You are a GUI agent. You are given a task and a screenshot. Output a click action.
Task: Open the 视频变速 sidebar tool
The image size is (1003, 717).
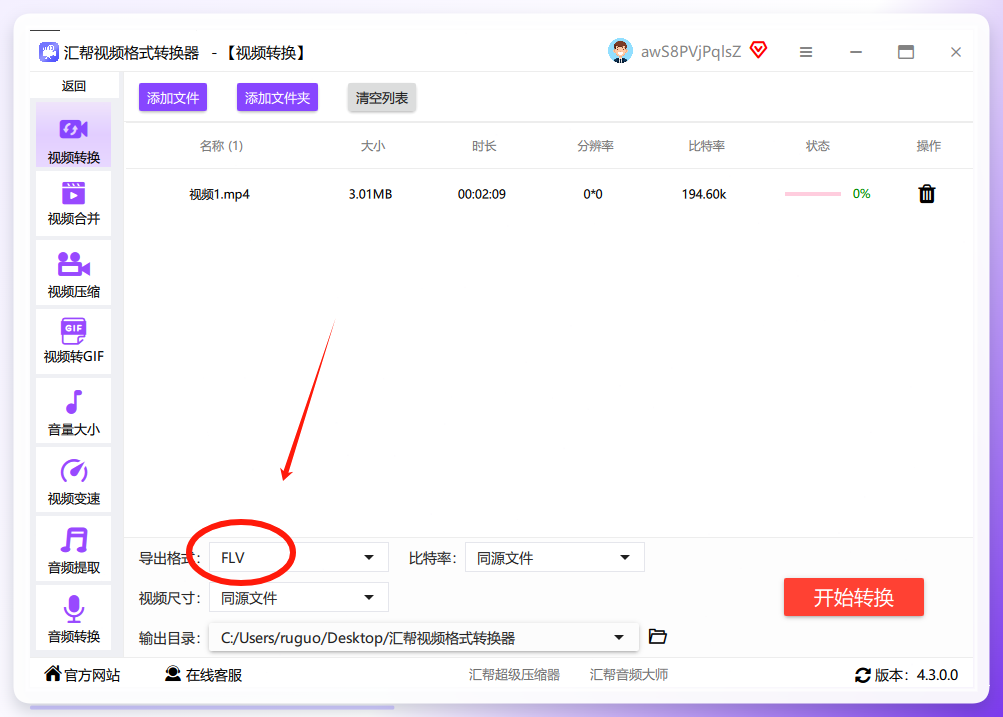tap(74, 480)
